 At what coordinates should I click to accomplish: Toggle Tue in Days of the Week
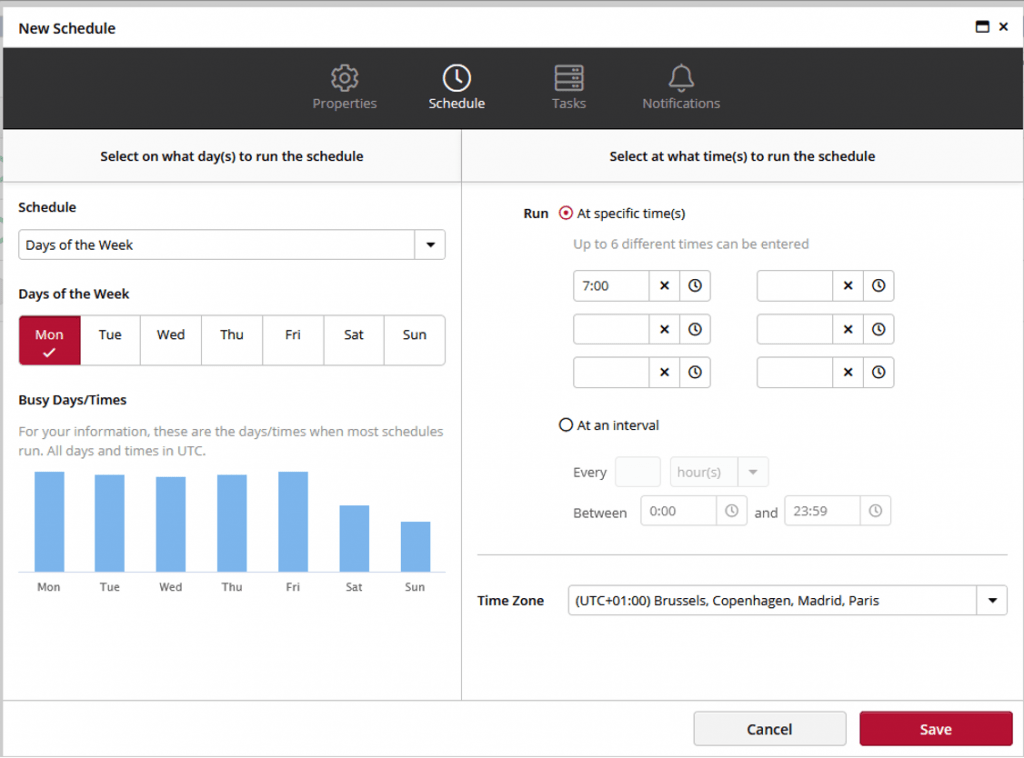[110, 341]
